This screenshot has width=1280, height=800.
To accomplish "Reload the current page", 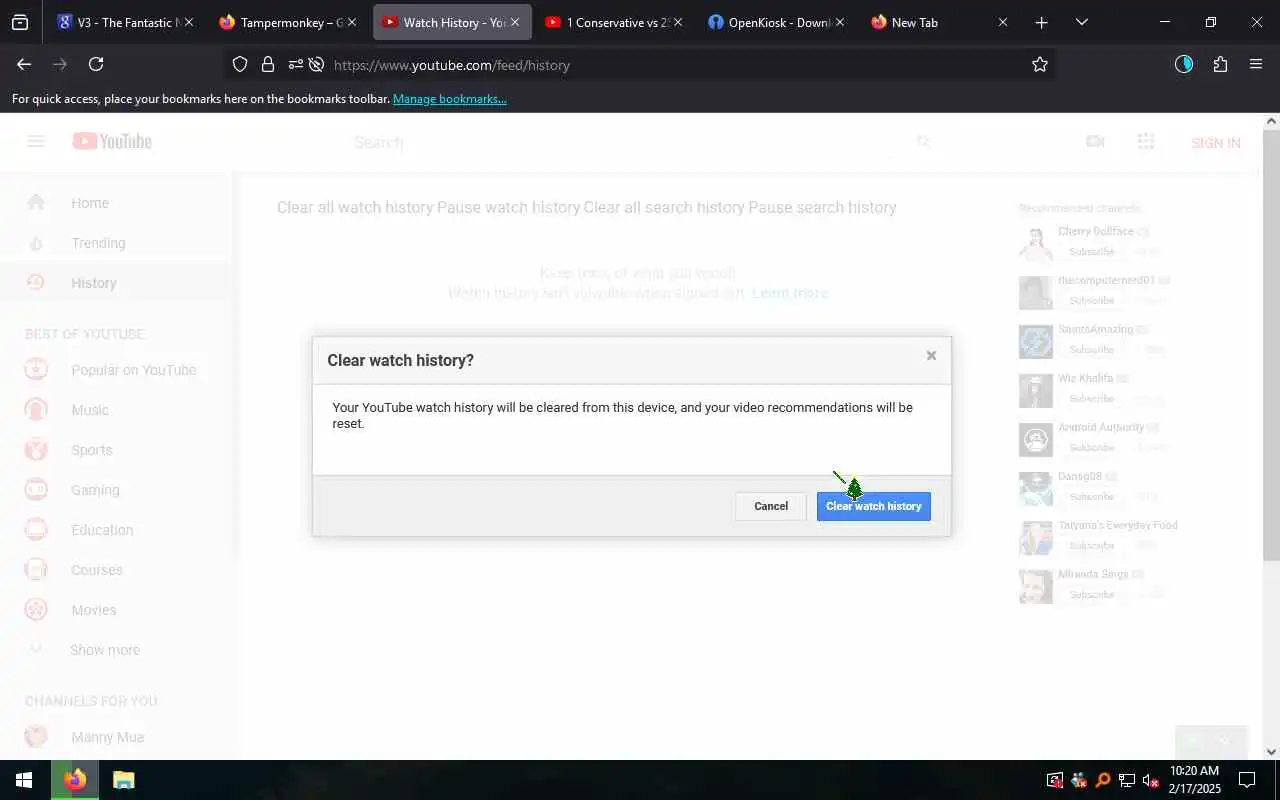I will coord(96,64).
